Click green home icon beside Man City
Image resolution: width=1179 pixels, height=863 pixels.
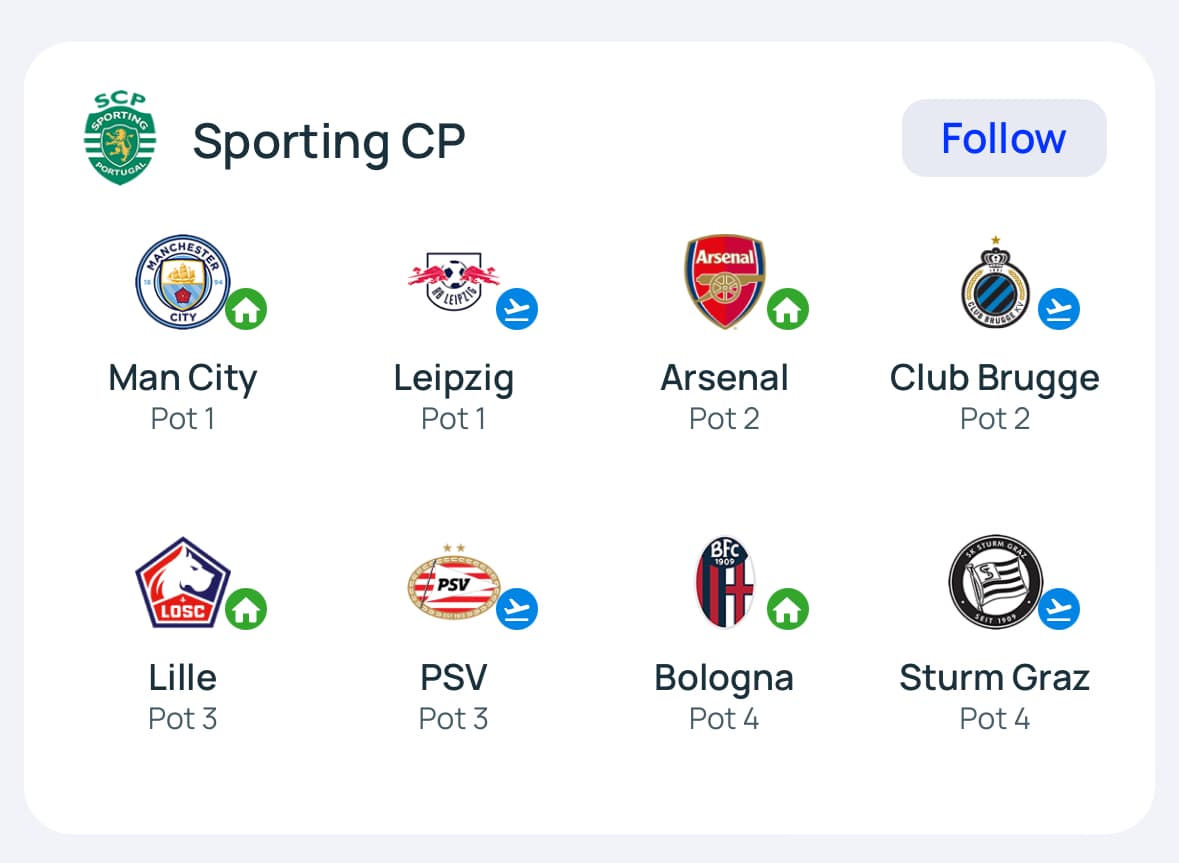click(x=246, y=310)
